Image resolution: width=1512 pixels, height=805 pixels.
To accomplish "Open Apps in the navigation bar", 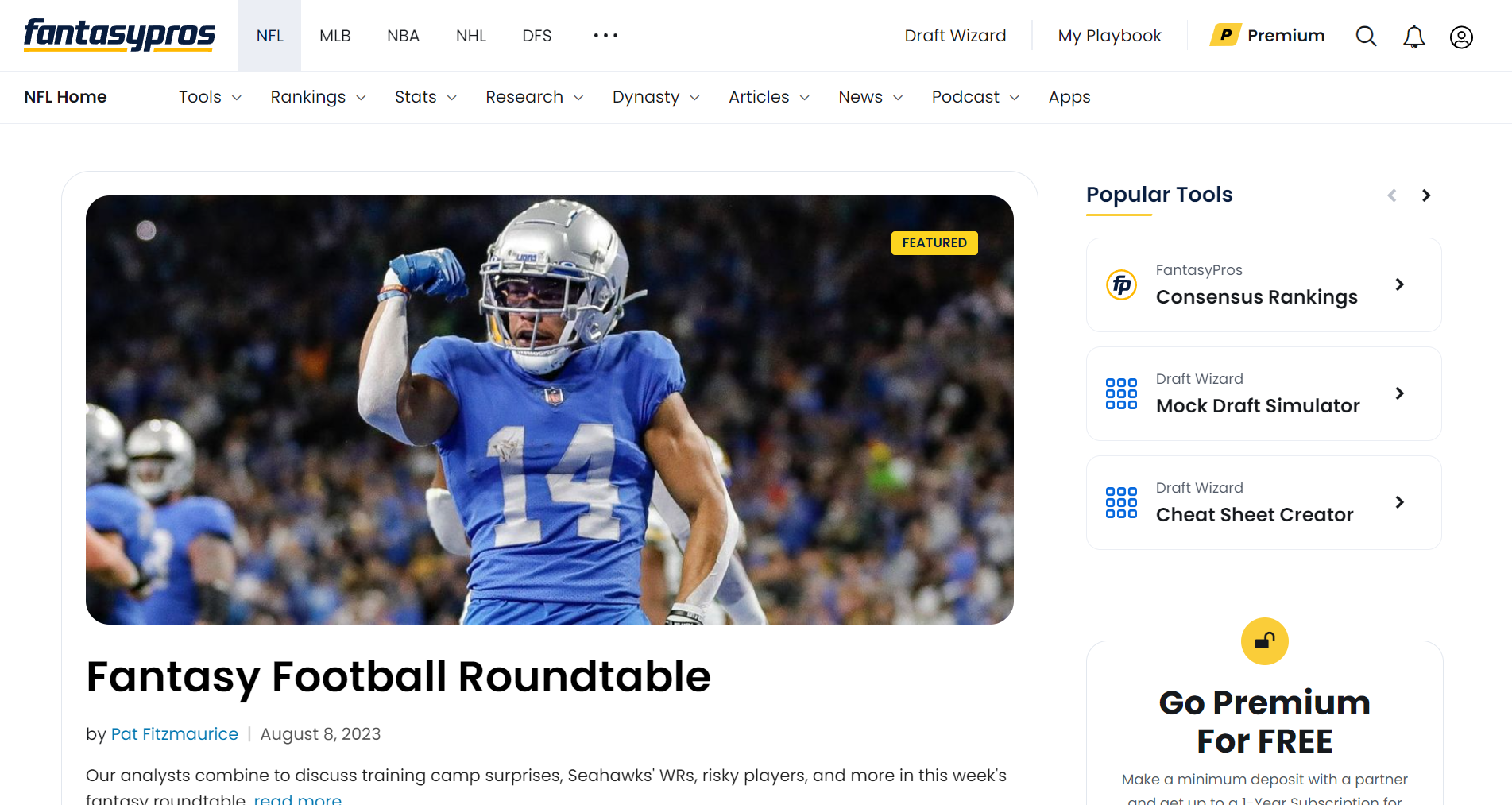I will 1069,97.
